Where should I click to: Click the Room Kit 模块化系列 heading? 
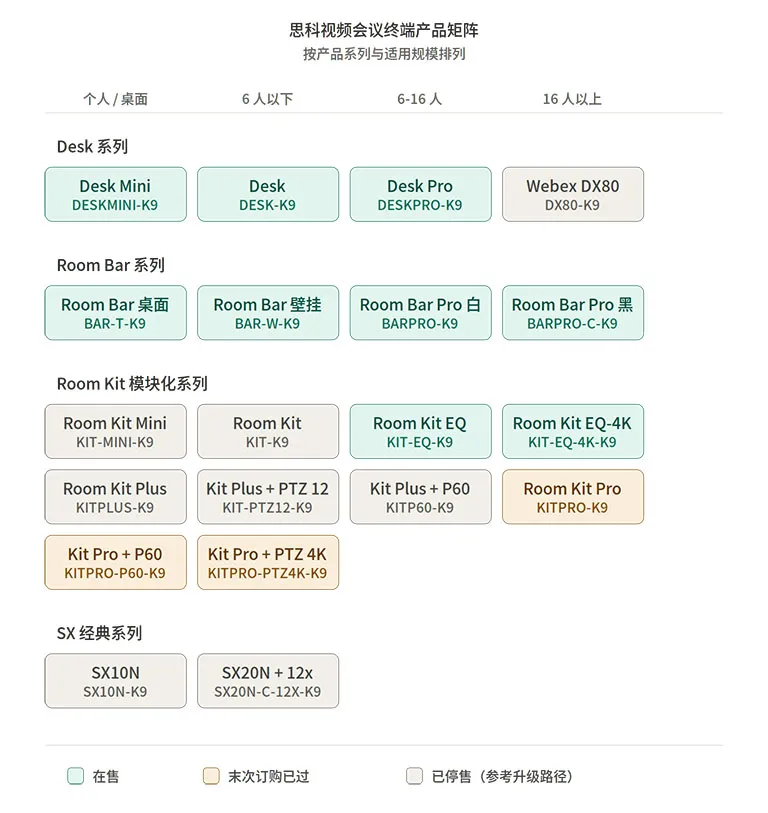pos(132,384)
